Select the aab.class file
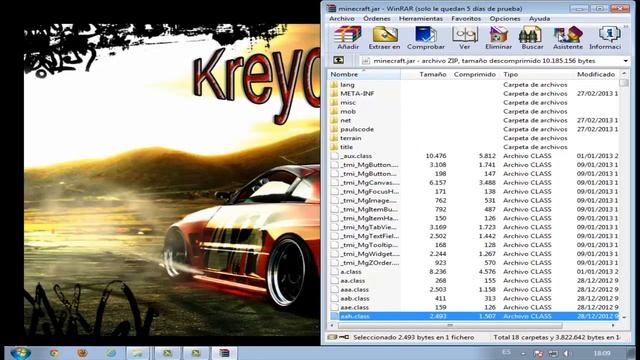Screen dimensions: 640x360 pos(355,298)
